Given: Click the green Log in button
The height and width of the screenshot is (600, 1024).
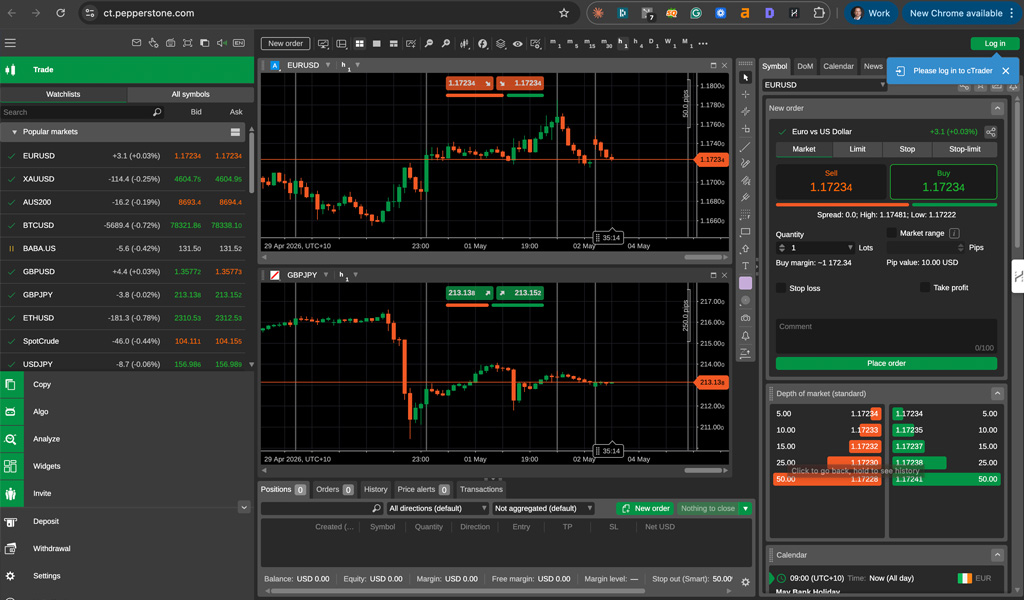Looking at the screenshot, I should pos(994,43).
